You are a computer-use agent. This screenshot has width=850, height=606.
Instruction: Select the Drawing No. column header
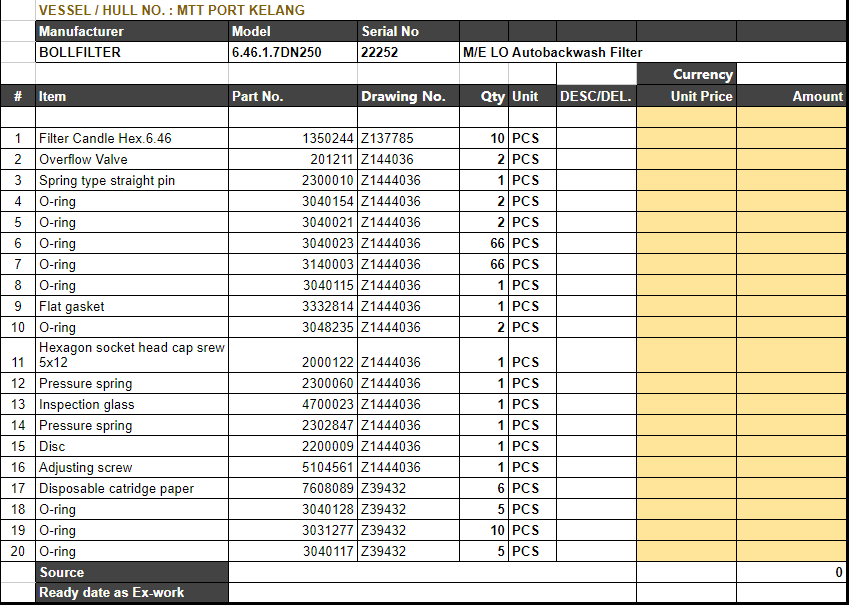pyautogui.click(x=408, y=96)
